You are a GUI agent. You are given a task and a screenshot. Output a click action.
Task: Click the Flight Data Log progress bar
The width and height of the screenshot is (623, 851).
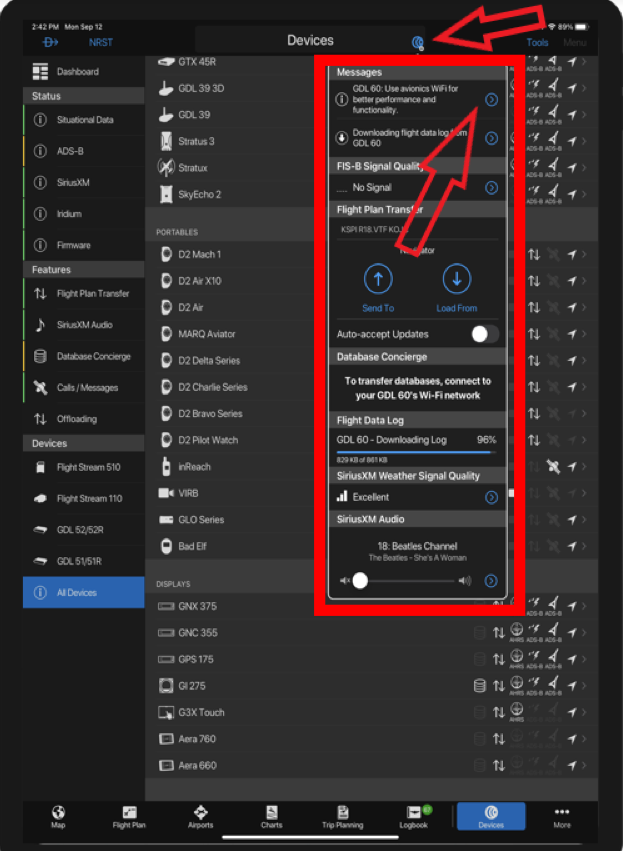pyautogui.click(x=416, y=452)
